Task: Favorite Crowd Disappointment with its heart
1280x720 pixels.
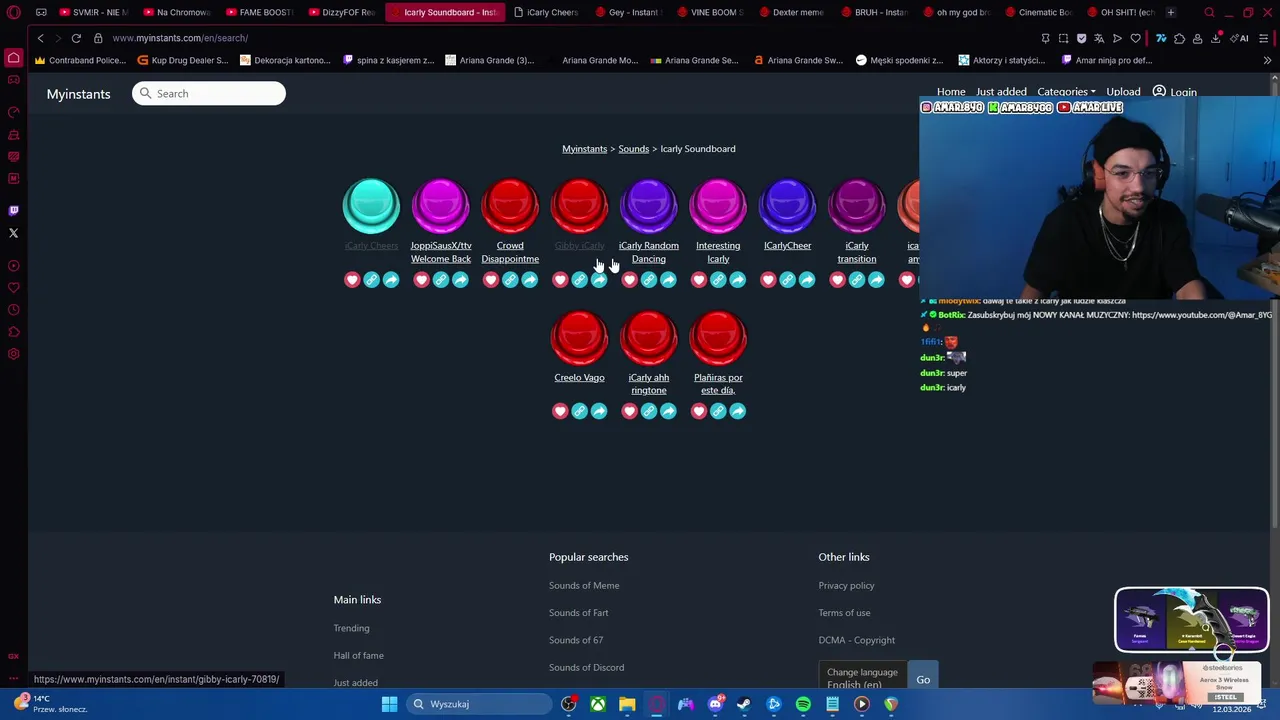Action: click(490, 280)
